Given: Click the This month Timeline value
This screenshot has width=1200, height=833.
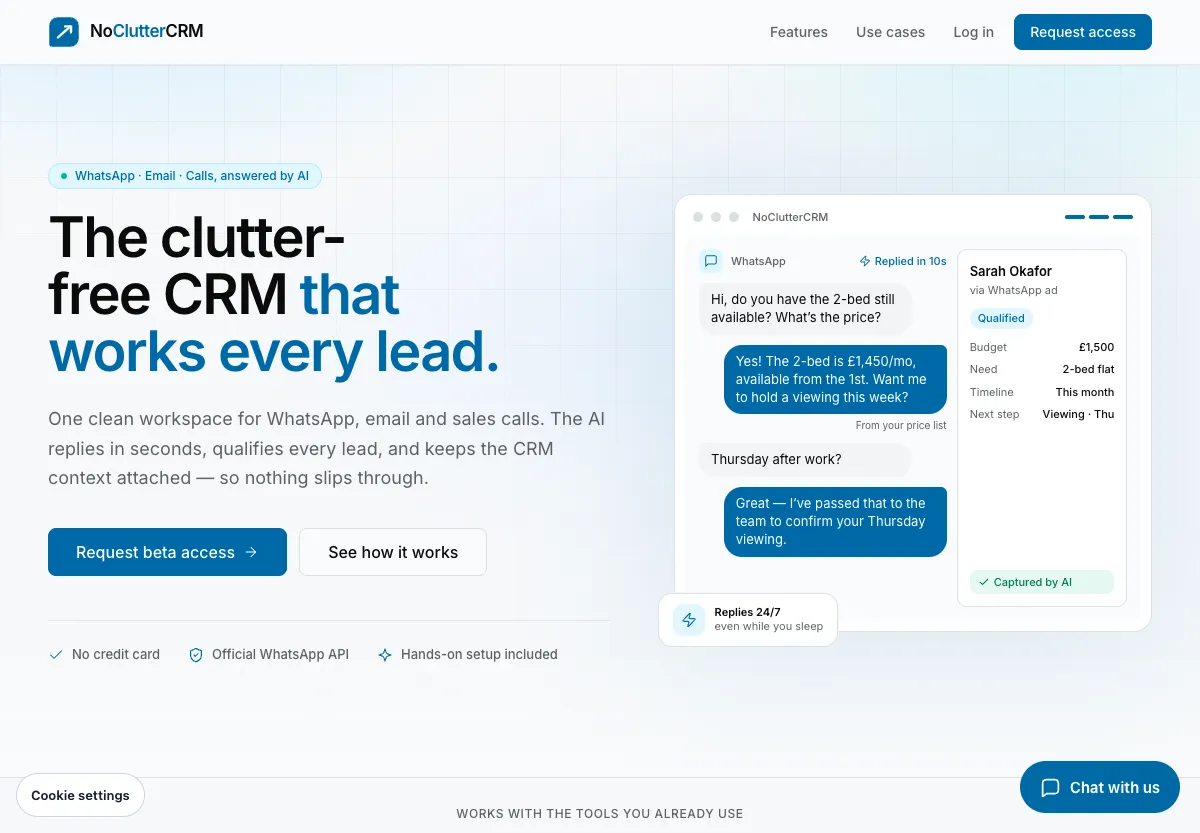Looking at the screenshot, I should click(x=1085, y=392).
